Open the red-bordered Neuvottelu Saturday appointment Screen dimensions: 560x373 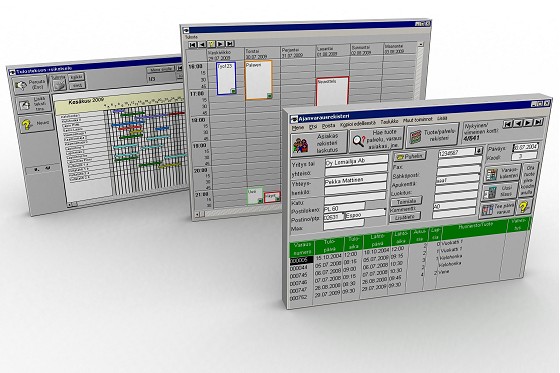332,91
